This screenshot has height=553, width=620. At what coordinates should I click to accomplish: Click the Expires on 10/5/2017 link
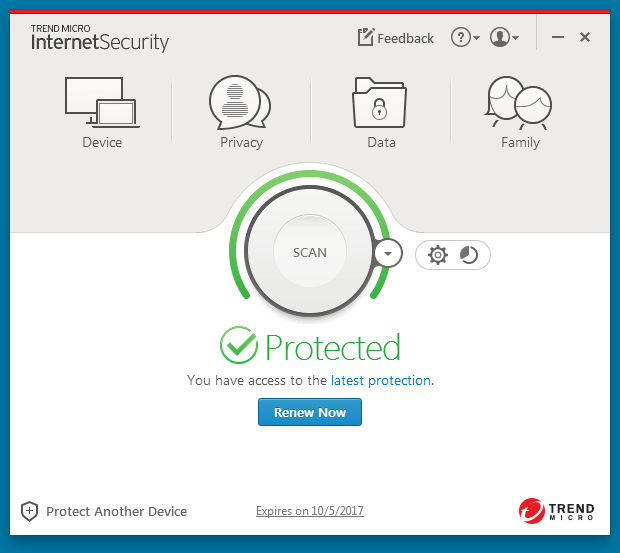point(310,511)
